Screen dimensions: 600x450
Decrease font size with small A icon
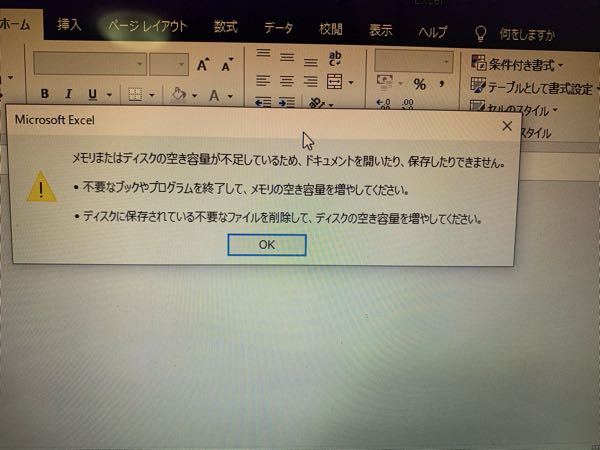click(227, 65)
